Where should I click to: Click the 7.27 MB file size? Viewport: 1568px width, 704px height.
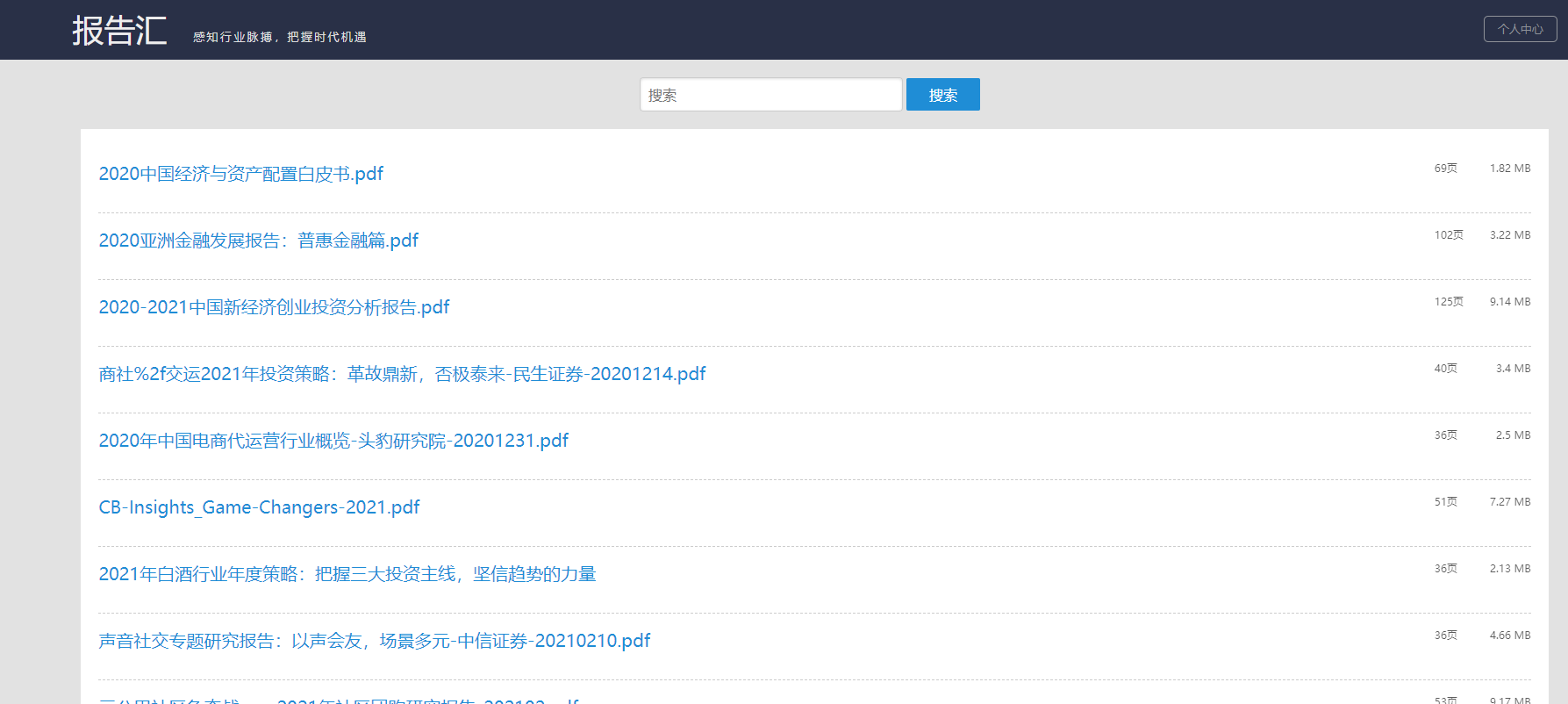(x=1509, y=502)
